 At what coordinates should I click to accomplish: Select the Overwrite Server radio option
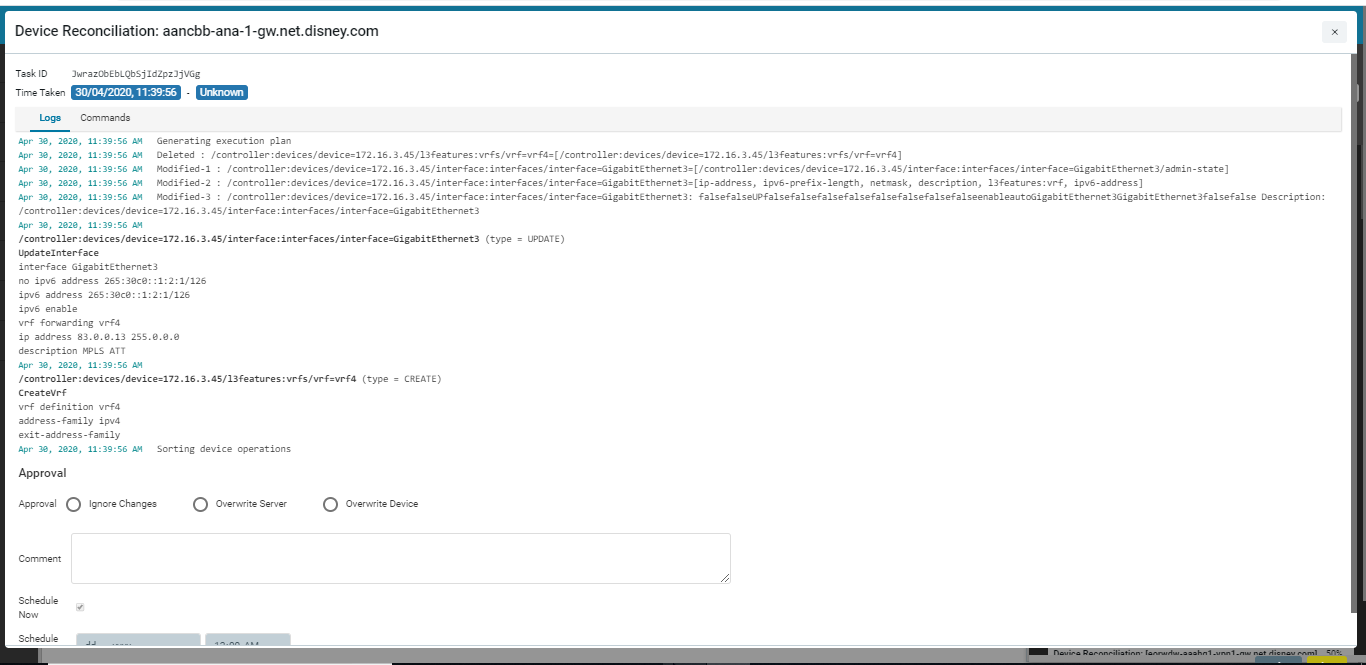pyautogui.click(x=200, y=504)
